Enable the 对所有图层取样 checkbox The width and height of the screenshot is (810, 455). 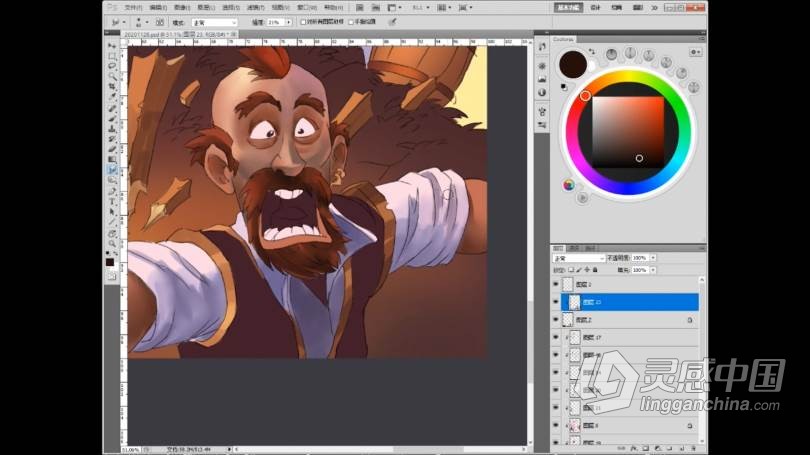click(303, 22)
